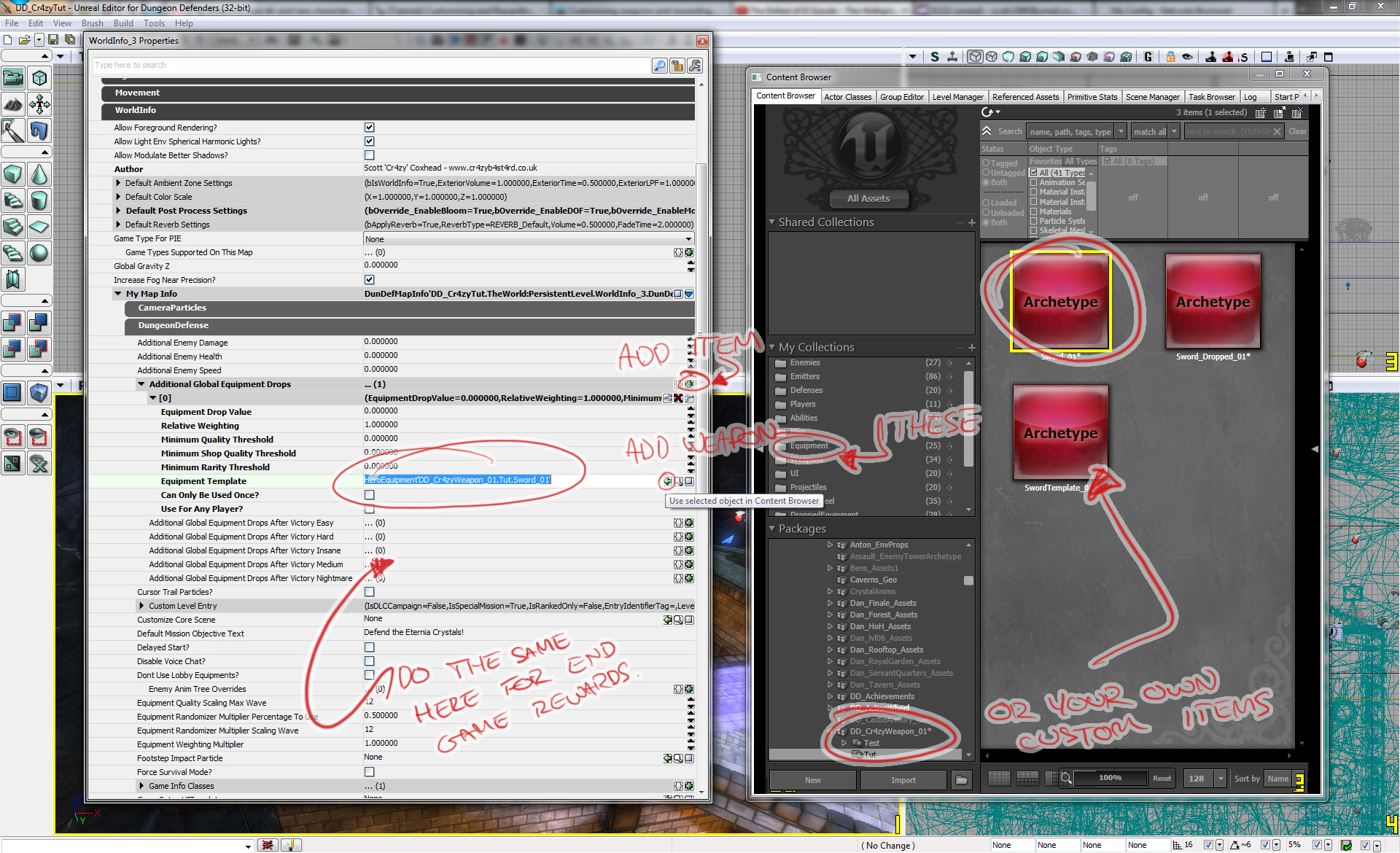Switch to Level Manager tab
Image resolution: width=1400 pixels, height=853 pixels.
(x=957, y=97)
